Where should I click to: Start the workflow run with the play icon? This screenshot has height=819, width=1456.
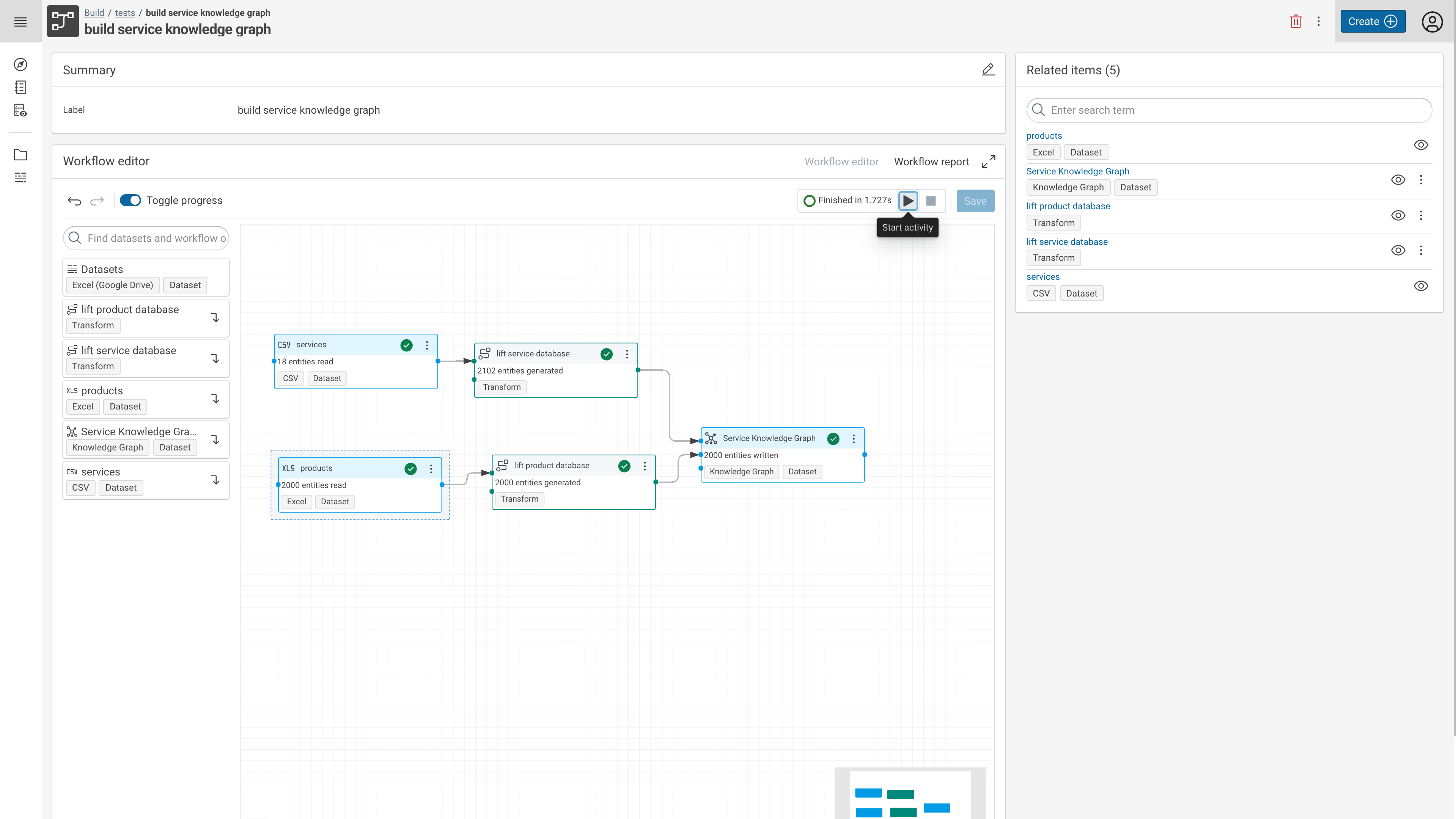point(908,201)
